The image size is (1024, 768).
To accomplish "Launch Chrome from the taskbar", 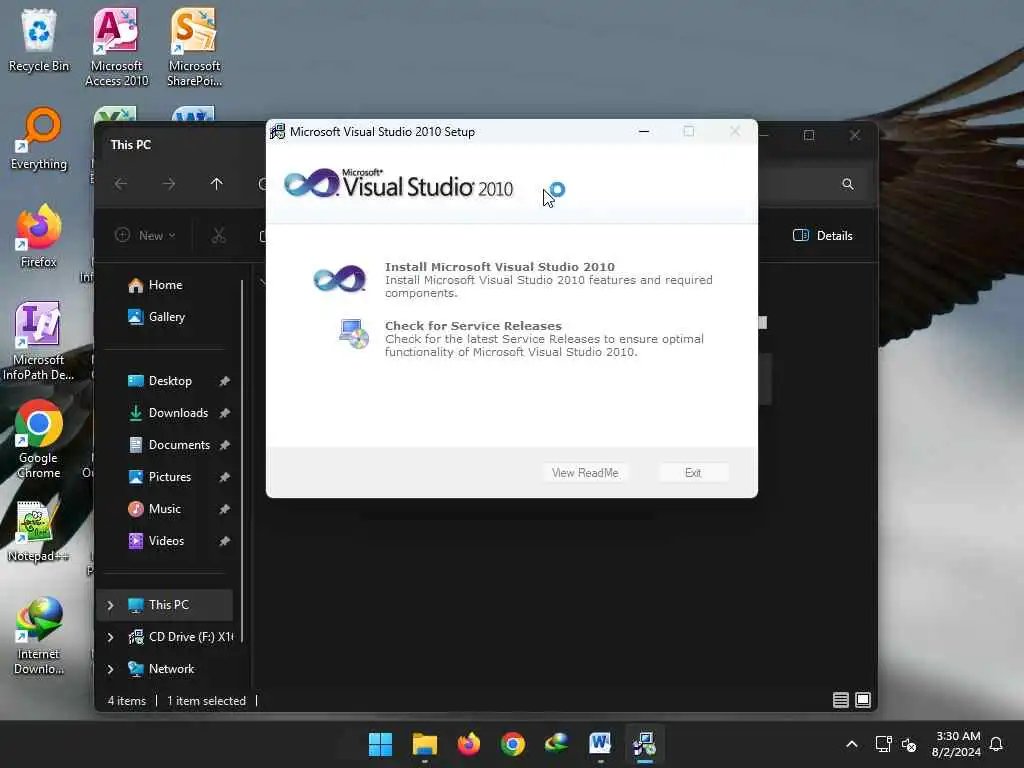I will (513, 744).
